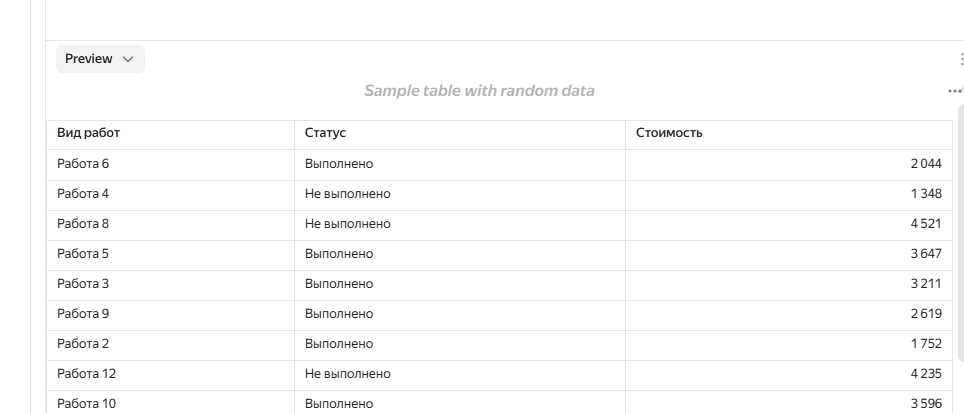The image size is (964, 413).
Task: Click the cost value 1 752
Action: point(926,344)
